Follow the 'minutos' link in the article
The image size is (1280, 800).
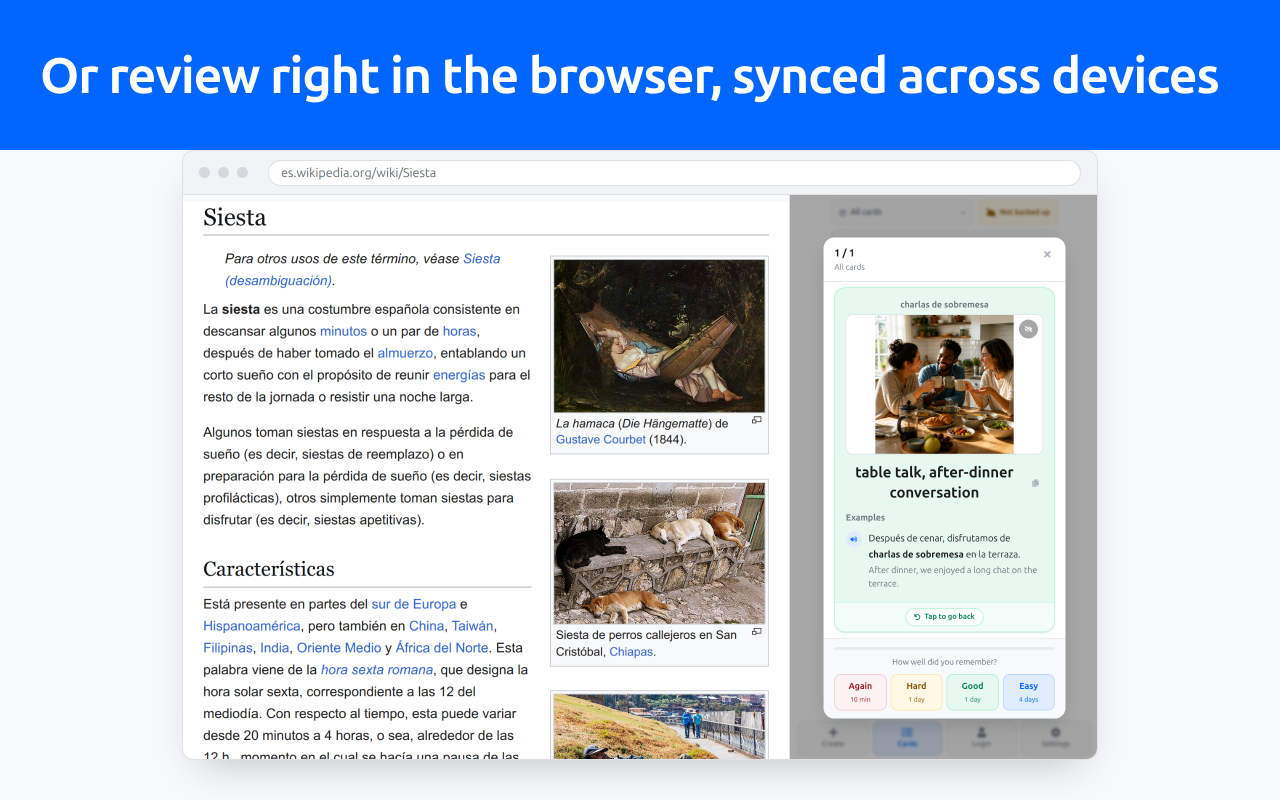(343, 331)
